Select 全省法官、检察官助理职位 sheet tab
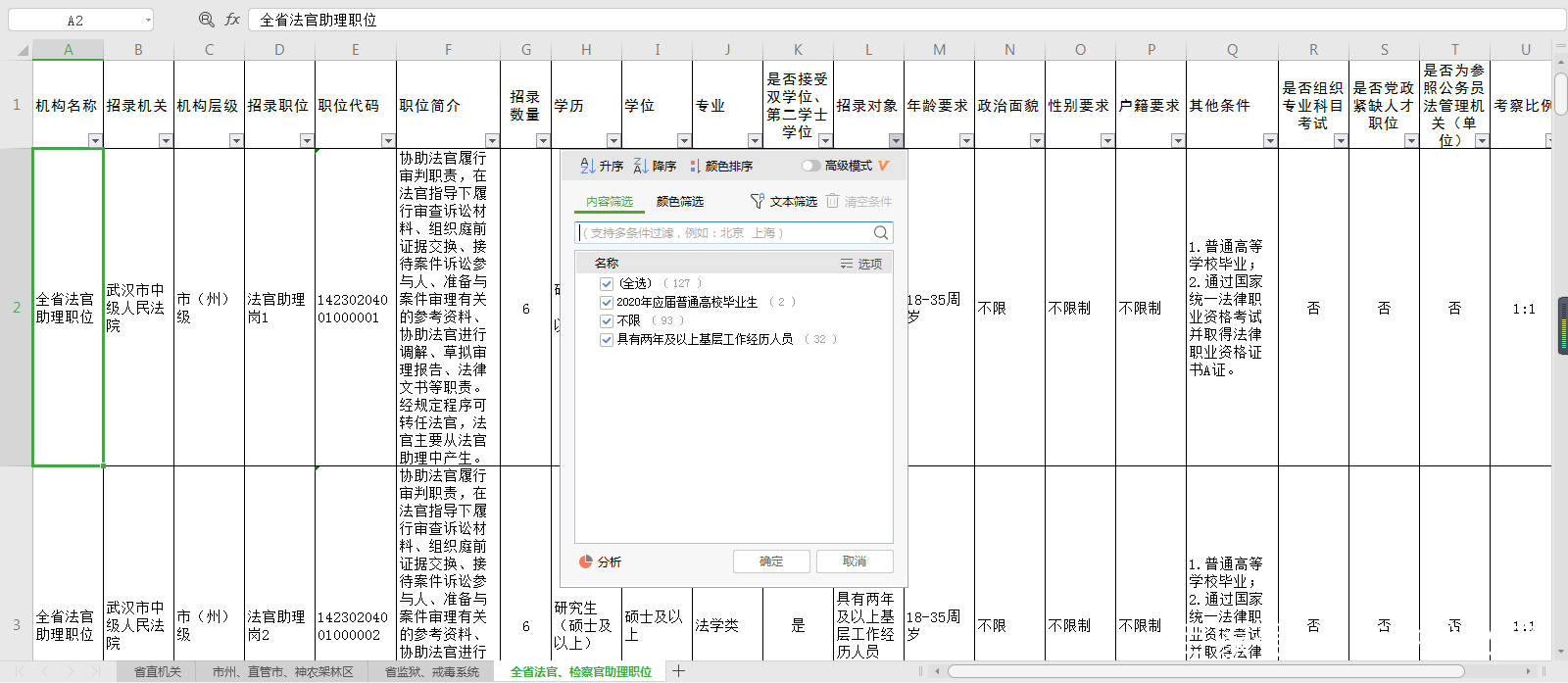 pyautogui.click(x=580, y=671)
